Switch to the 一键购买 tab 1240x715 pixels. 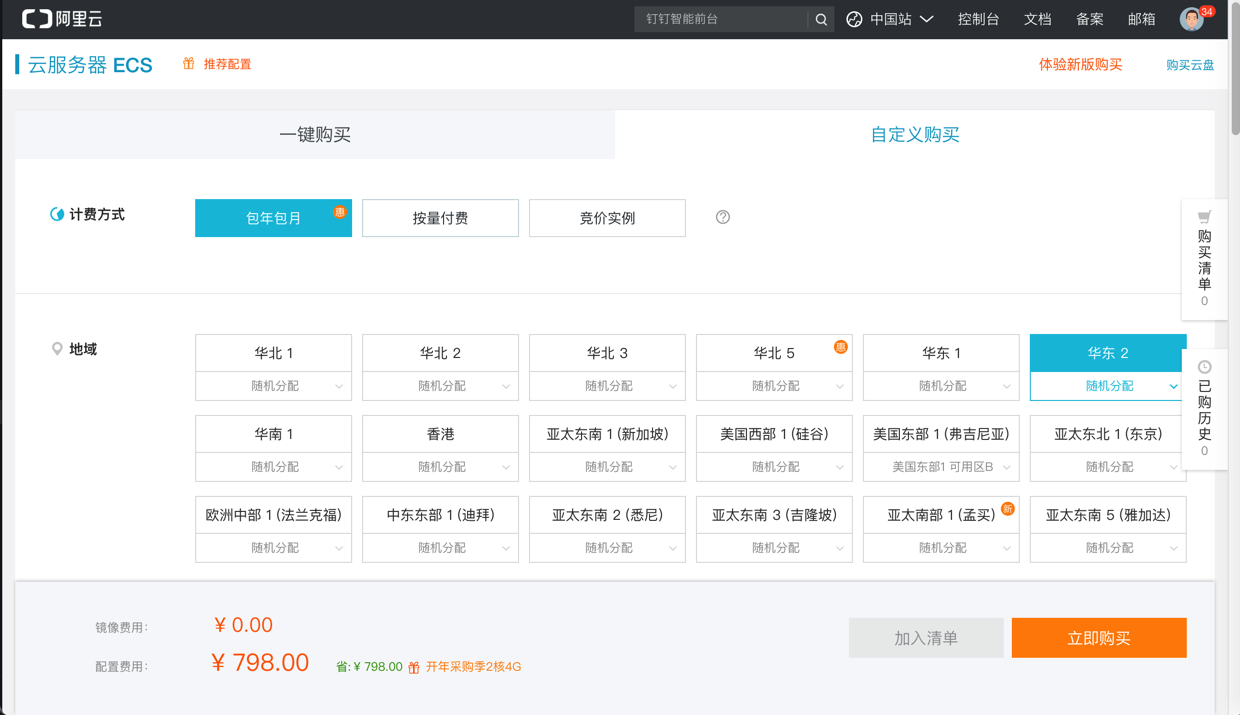[x=315, y=135]
